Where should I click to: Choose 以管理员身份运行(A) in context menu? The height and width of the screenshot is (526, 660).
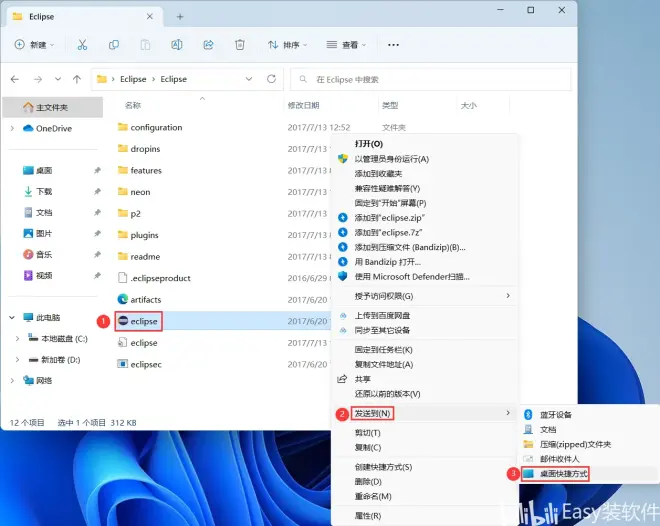click(391, 158)
